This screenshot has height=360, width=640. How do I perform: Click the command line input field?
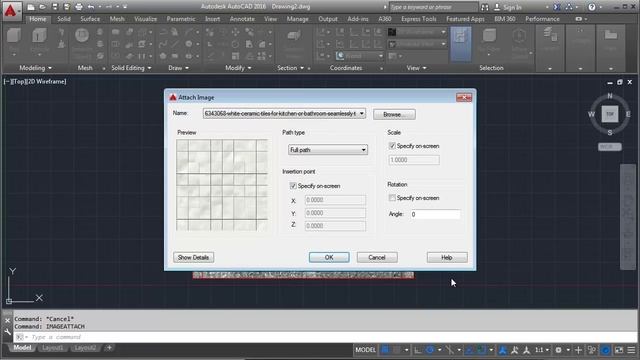point(325,337)
